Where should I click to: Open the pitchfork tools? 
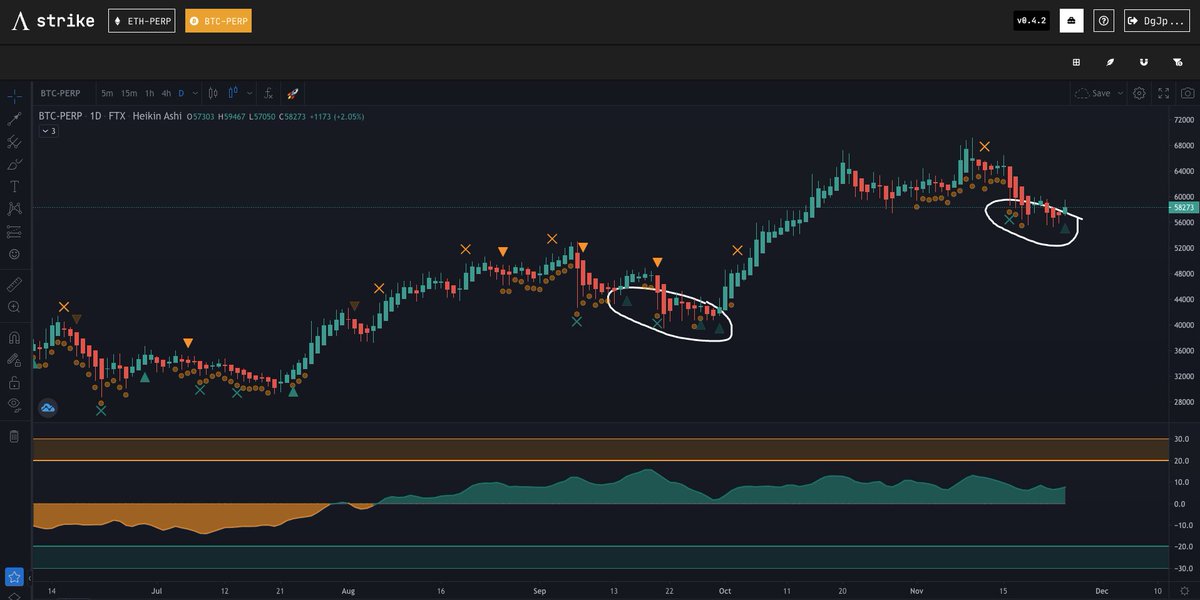[x=14, y=142]
